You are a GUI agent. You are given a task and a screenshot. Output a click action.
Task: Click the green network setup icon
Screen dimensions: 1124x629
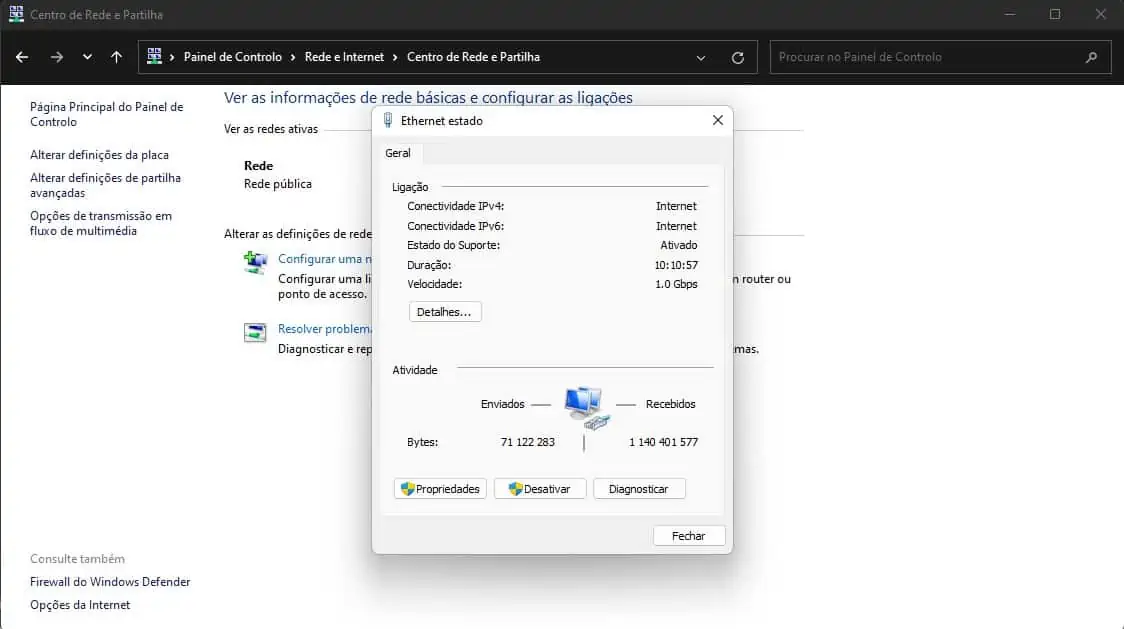[256, 262]
